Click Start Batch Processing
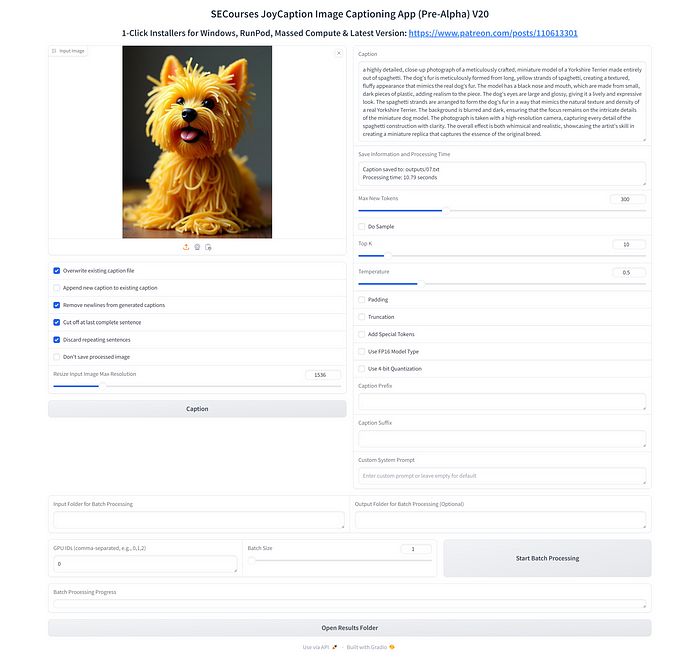700x658 pixels. coord(547,558)
